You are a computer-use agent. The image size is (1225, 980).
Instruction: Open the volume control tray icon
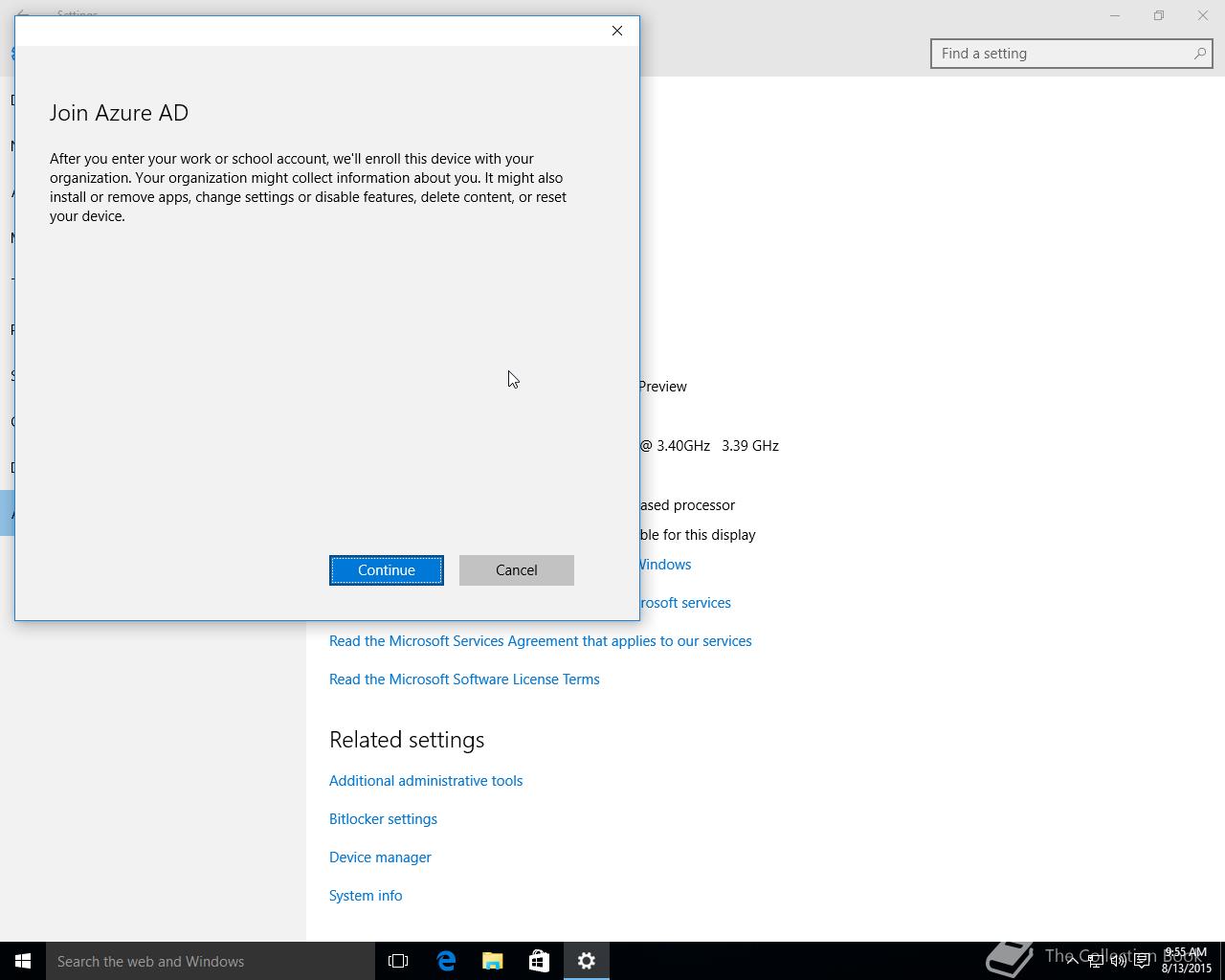[1118, 961]
